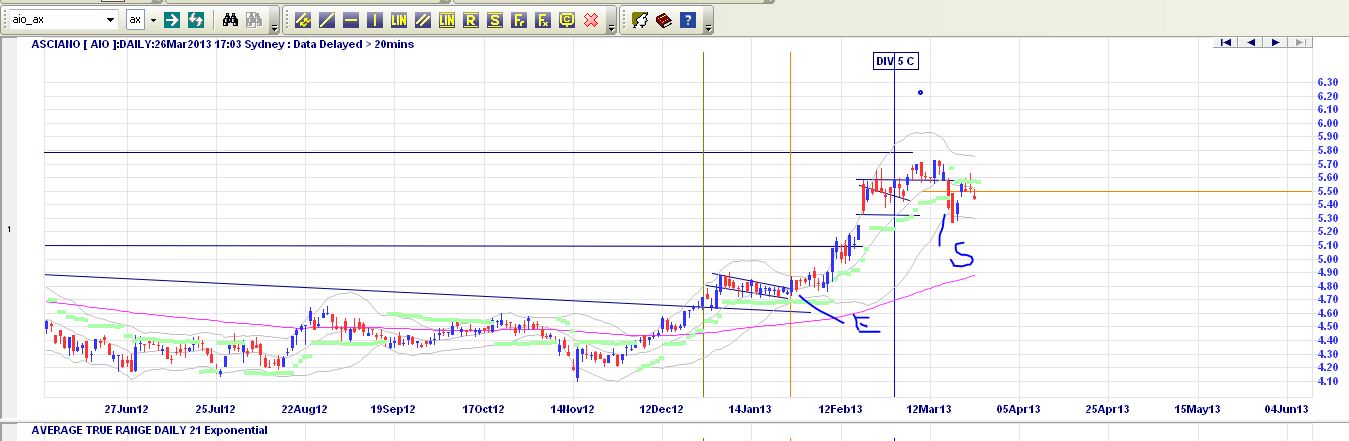Open the aio_ax symbol dropdown
The height and width of the screenshot is (441, 1349).
click(109, 20)
